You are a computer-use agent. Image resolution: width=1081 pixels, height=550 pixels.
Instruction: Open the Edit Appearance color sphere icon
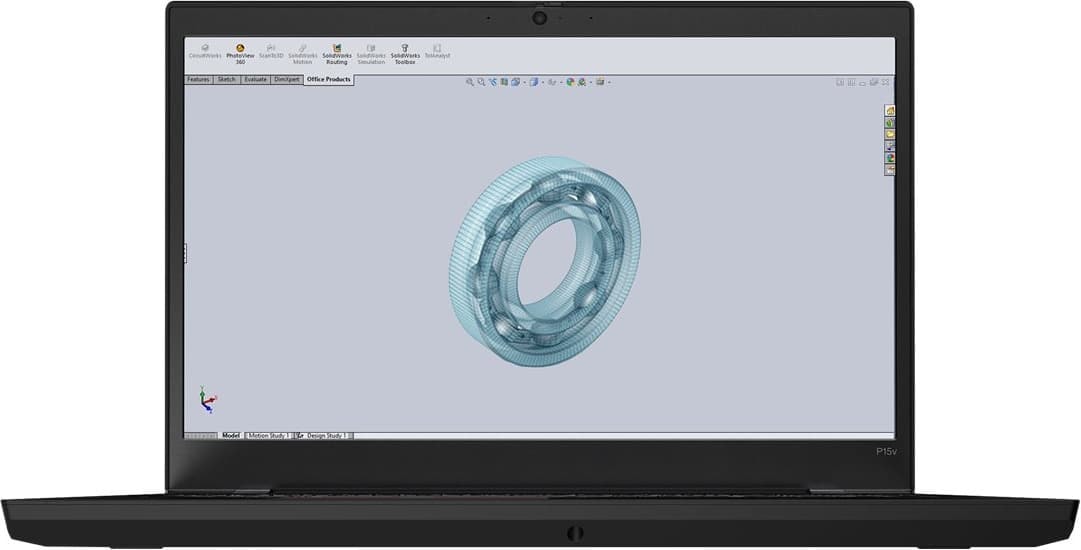(570, 82)
